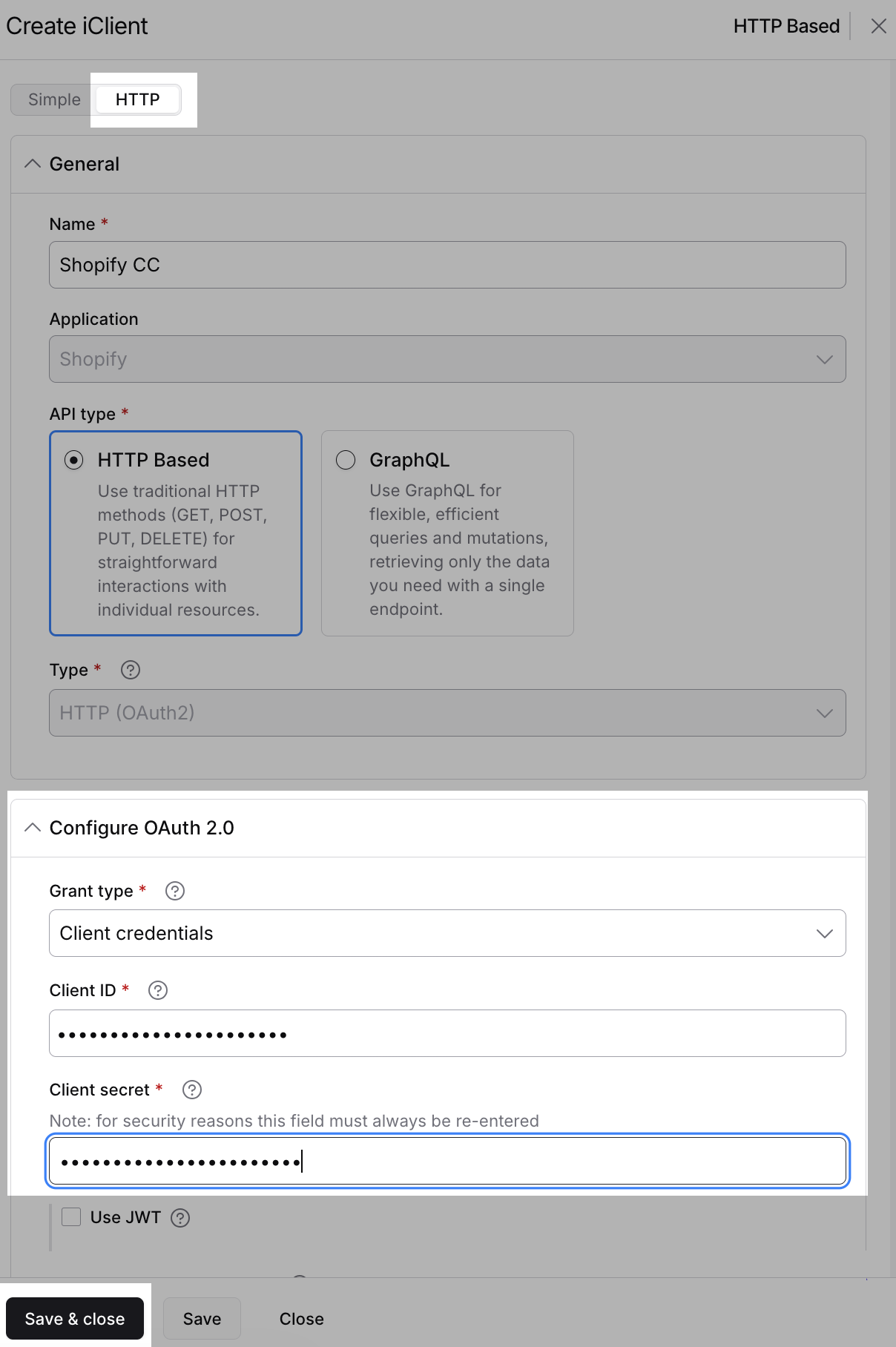Image resolution: width=896 pixels, height=1347 pixels.
Task: Click the Close button at the bottom
Action: click(x=302, y=1318)
